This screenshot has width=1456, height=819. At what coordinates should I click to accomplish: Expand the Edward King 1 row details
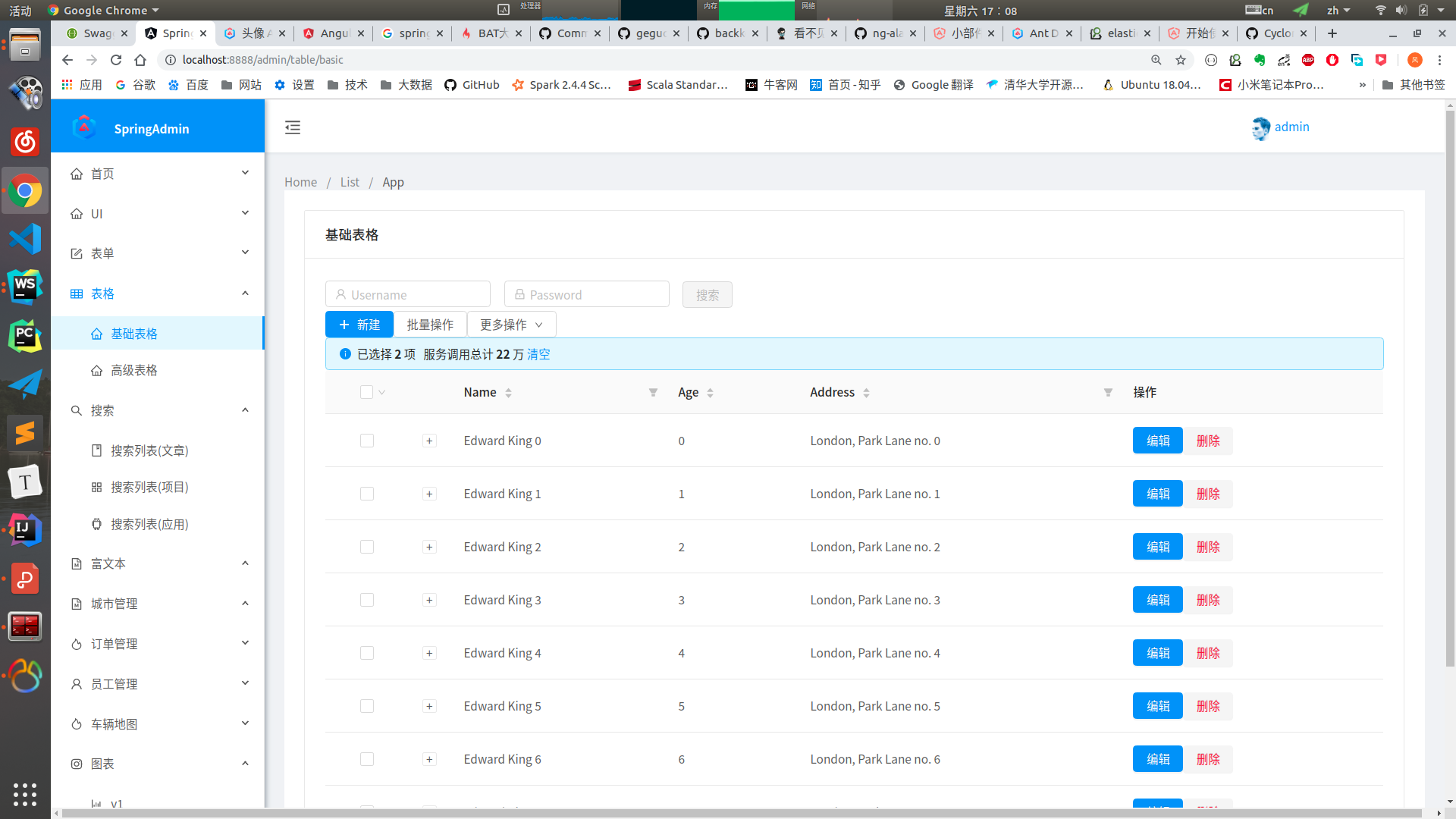point(429,494)
